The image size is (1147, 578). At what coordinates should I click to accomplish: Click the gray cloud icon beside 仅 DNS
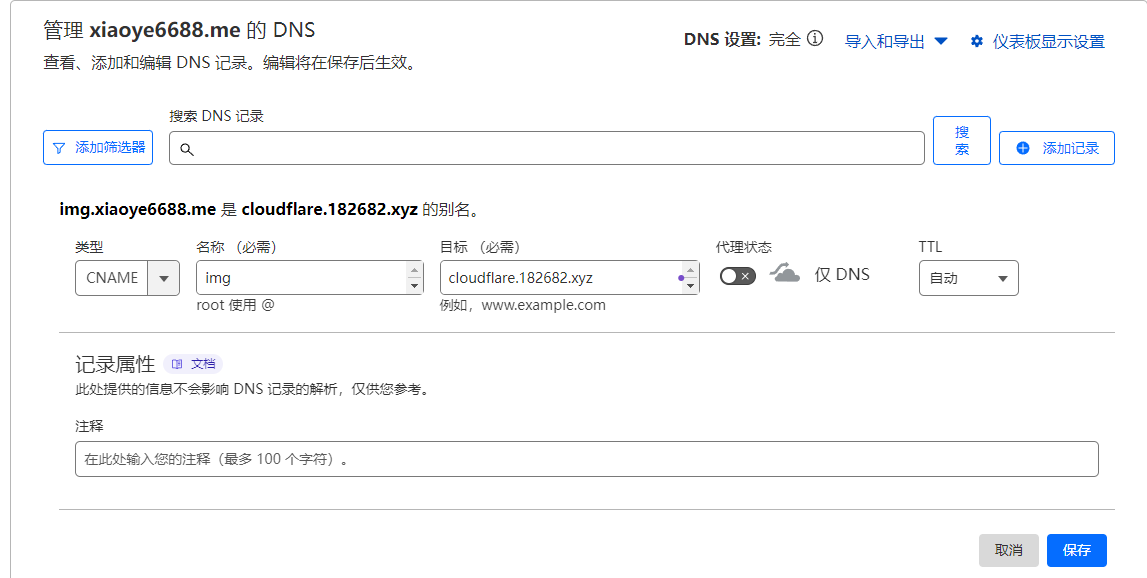(785, 275)
